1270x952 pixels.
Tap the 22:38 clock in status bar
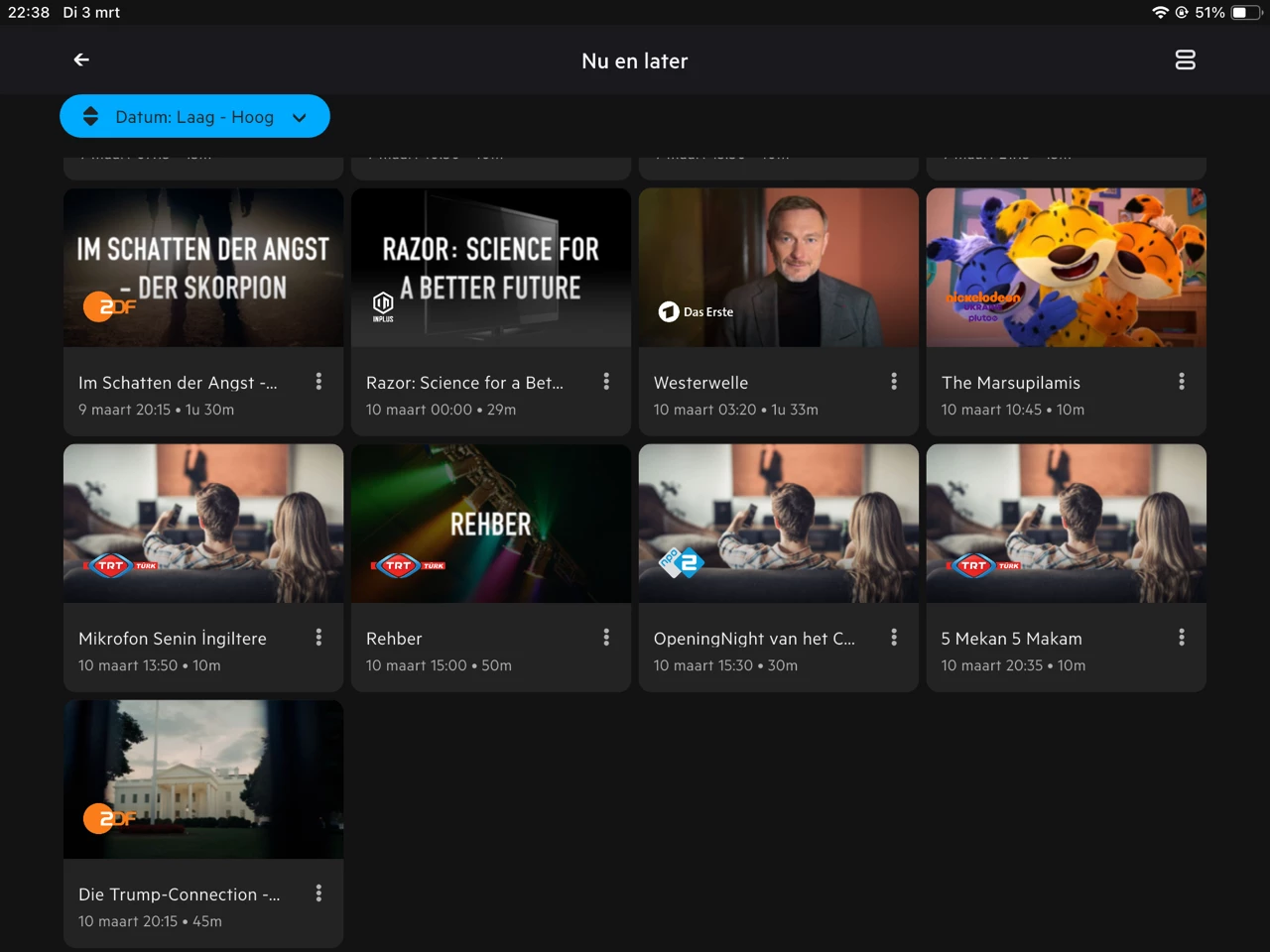29,12
